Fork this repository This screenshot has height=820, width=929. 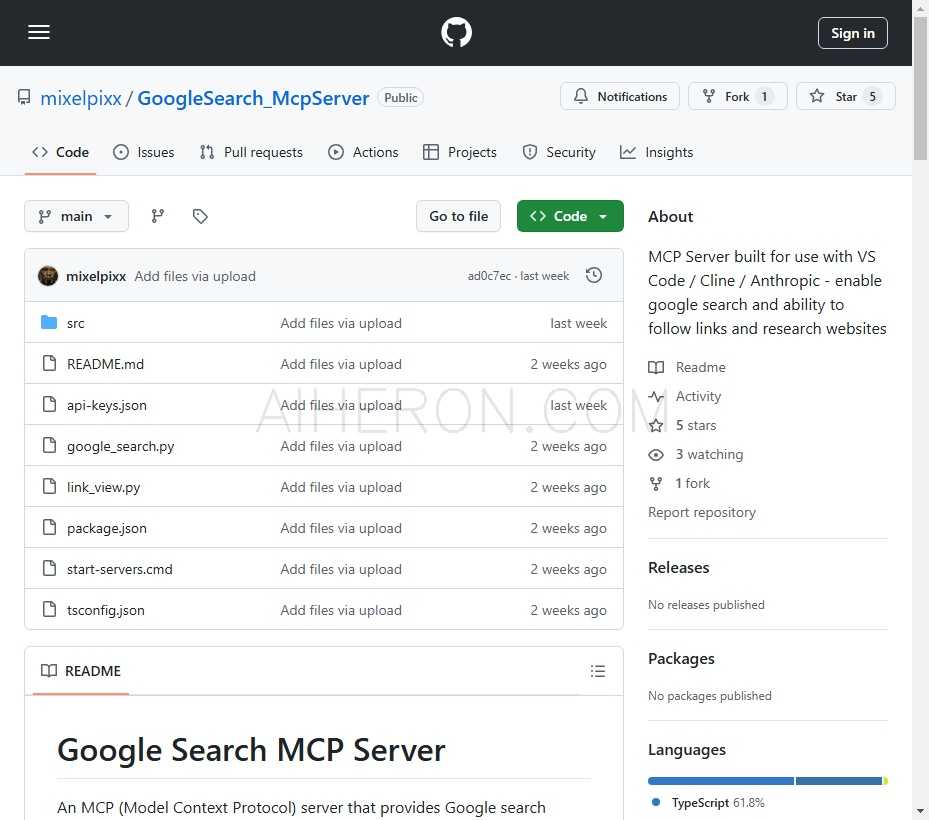tap(737, 97)
